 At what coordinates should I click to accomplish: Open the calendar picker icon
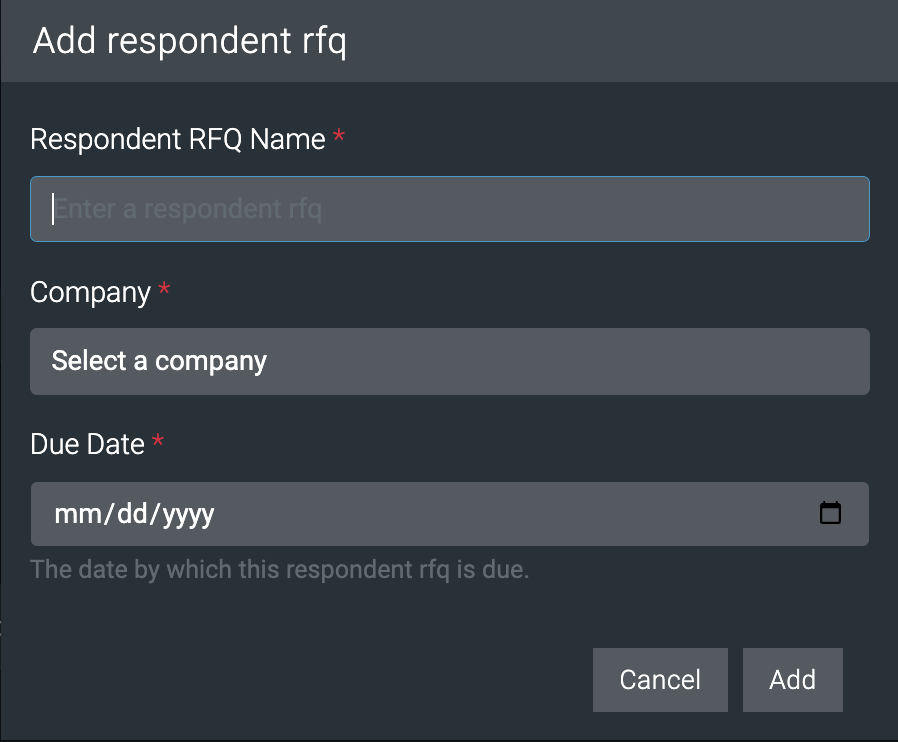click(x=830, y=514)
